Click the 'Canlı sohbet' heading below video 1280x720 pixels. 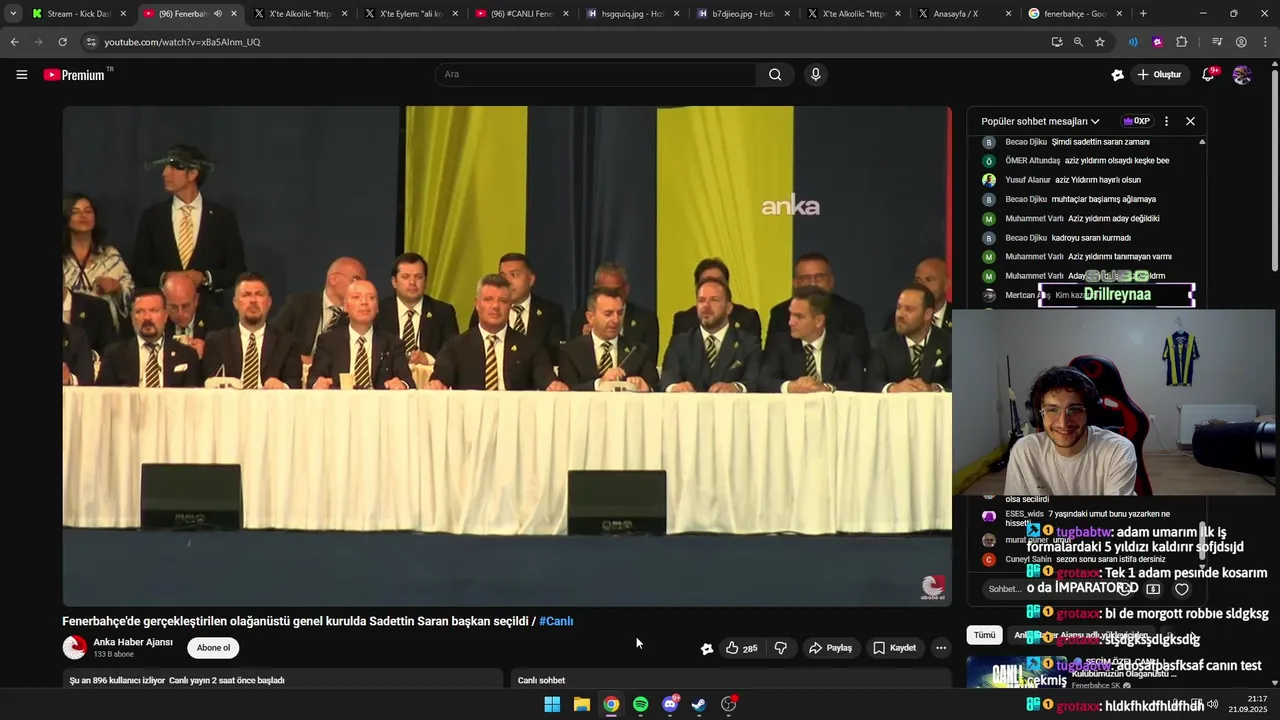[541, 680]
